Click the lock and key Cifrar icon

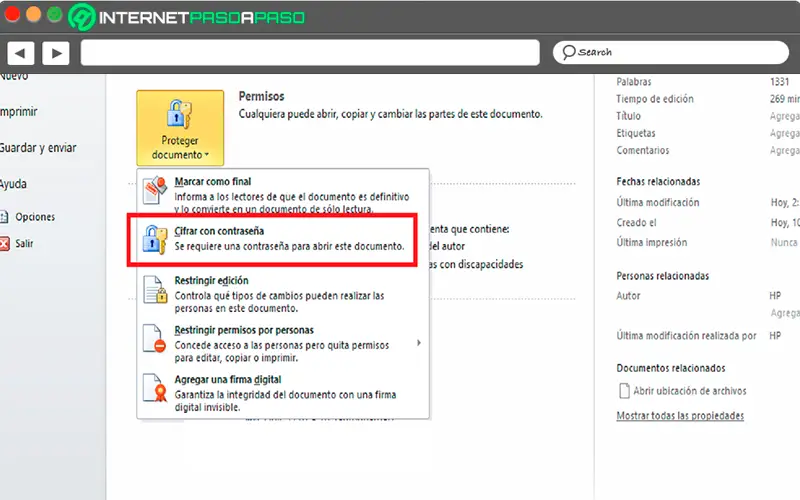pos(155,239)
